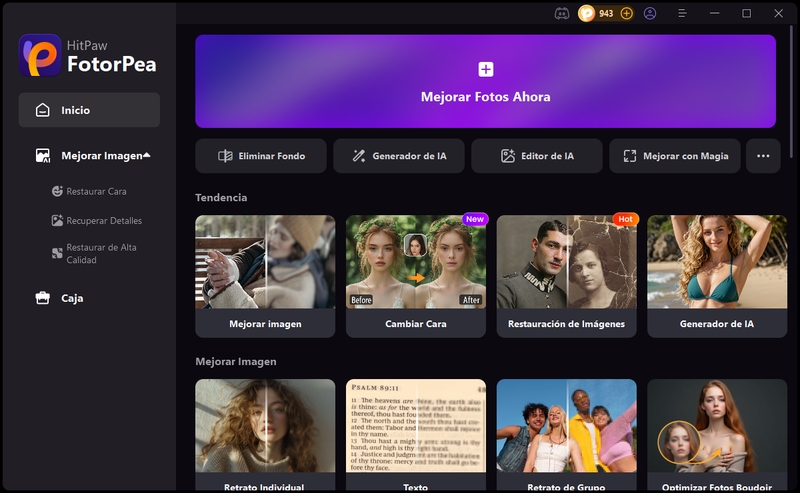This screenshot has width=800, height=493.
Task: Click the Restaurar Cara face icon
Action: click(58, 191)
